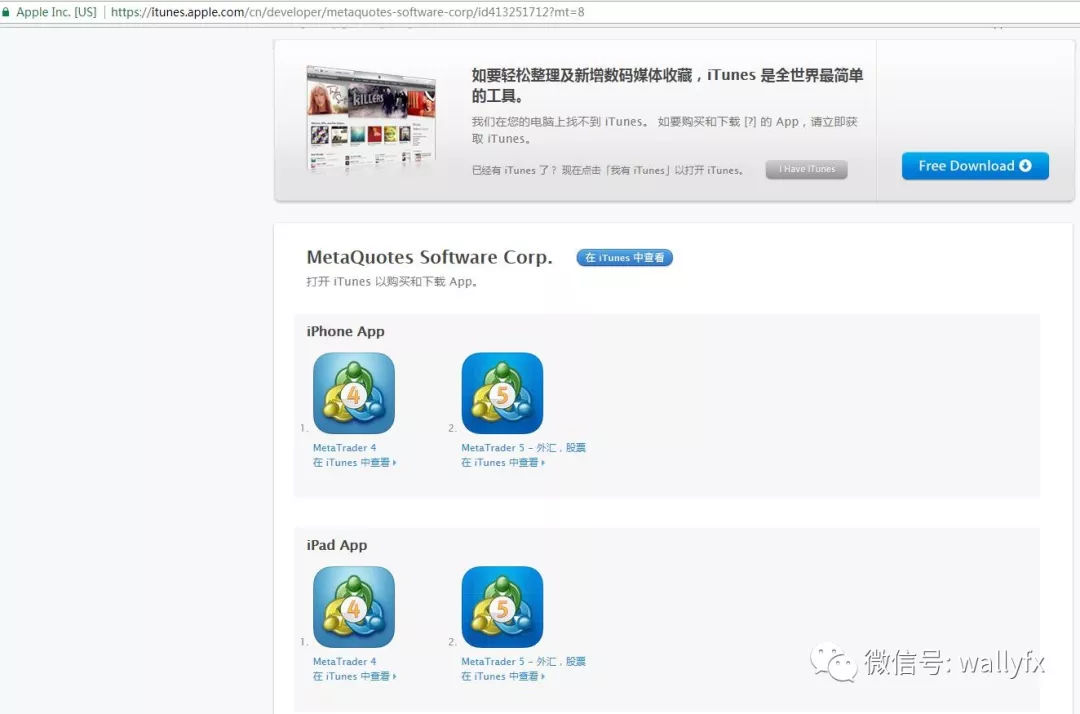
Task: Click the iPhone MetaTrader 4 app icon
Action: pyautogui.click(x=353, y=393)
